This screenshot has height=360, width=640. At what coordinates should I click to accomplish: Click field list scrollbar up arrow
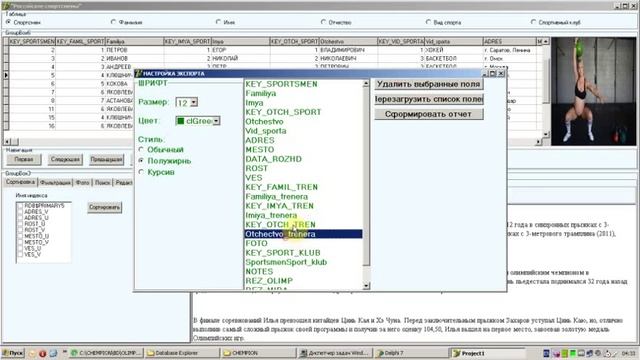366,84
